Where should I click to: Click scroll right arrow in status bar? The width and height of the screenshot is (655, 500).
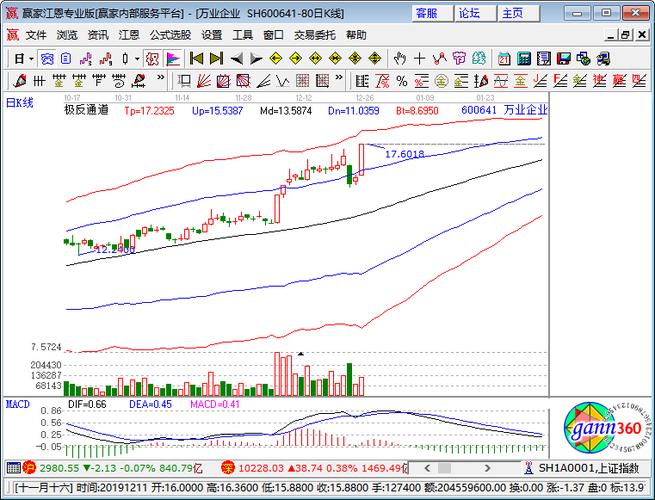point(487,468)
